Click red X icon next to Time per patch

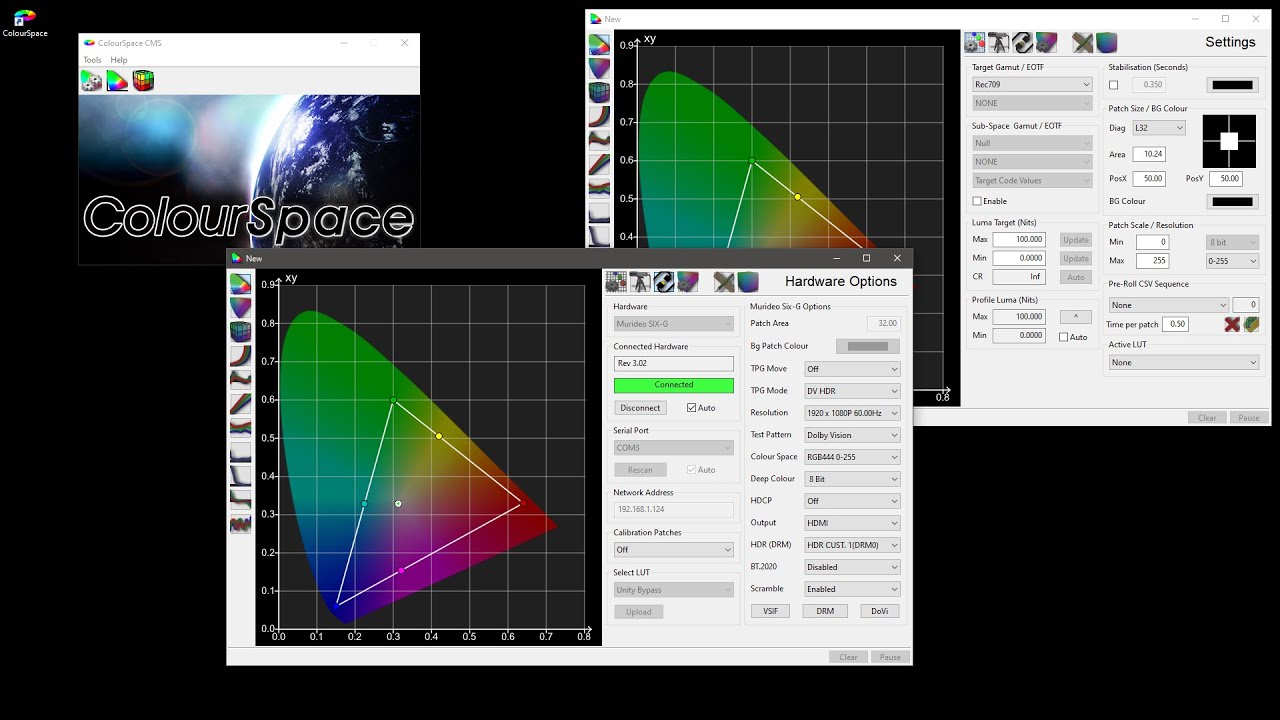click(x=1232, y=324)
